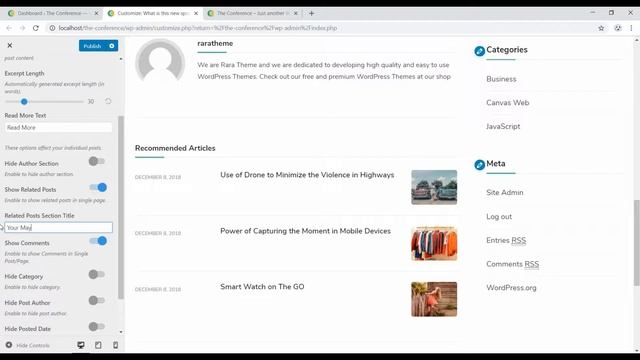Image resolution: width=640 pixels, height=360 pixels.
Task: Open the Canvas Web category link
Action: (508, 103)
